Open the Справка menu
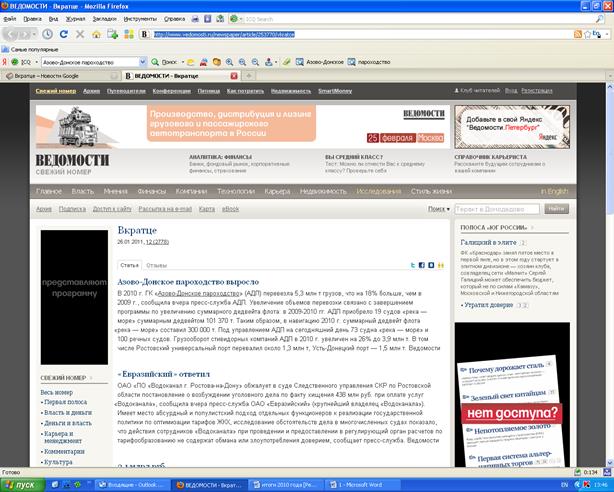The image size is (614, 492). click(x=174, y=19)
